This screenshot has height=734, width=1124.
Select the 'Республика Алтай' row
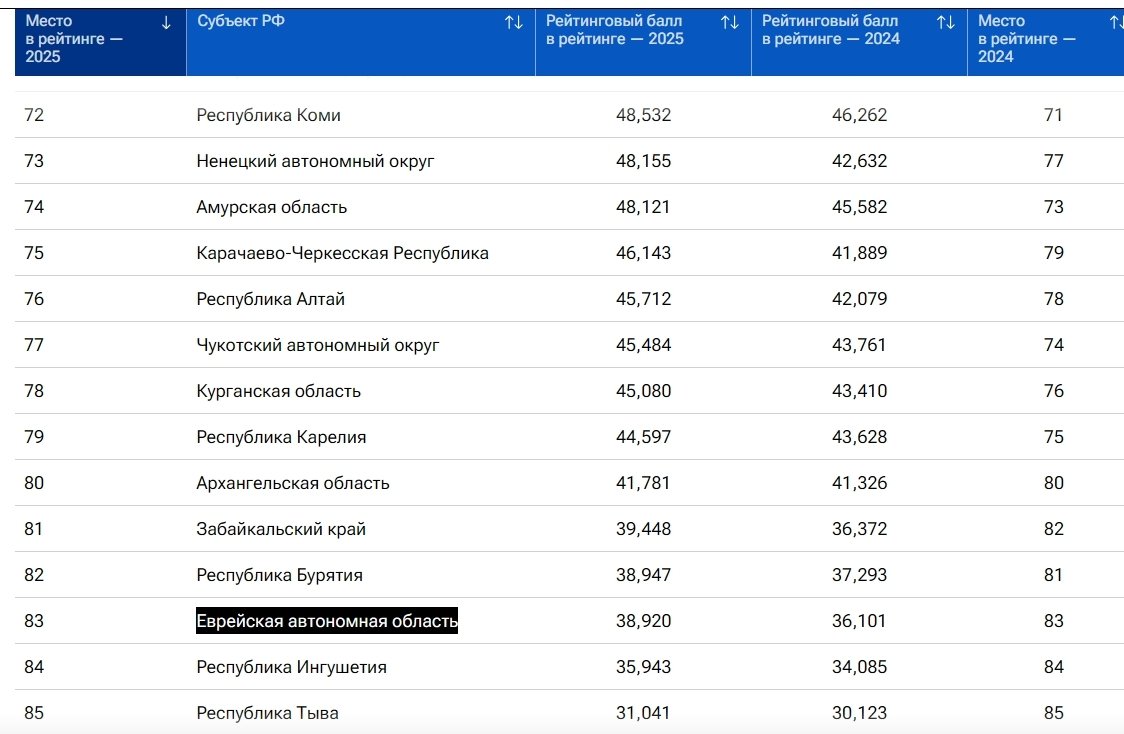click(x=270, y=299)
